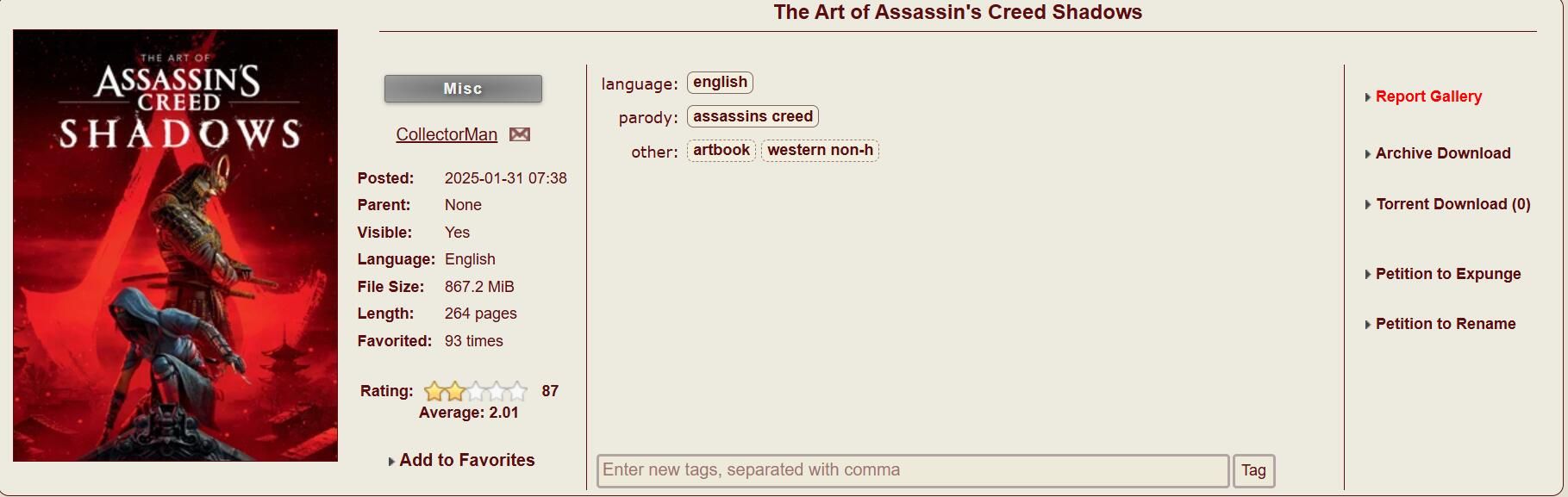Click Add to Favorites
Viewport: 1568px width, 497px height.
466,460
